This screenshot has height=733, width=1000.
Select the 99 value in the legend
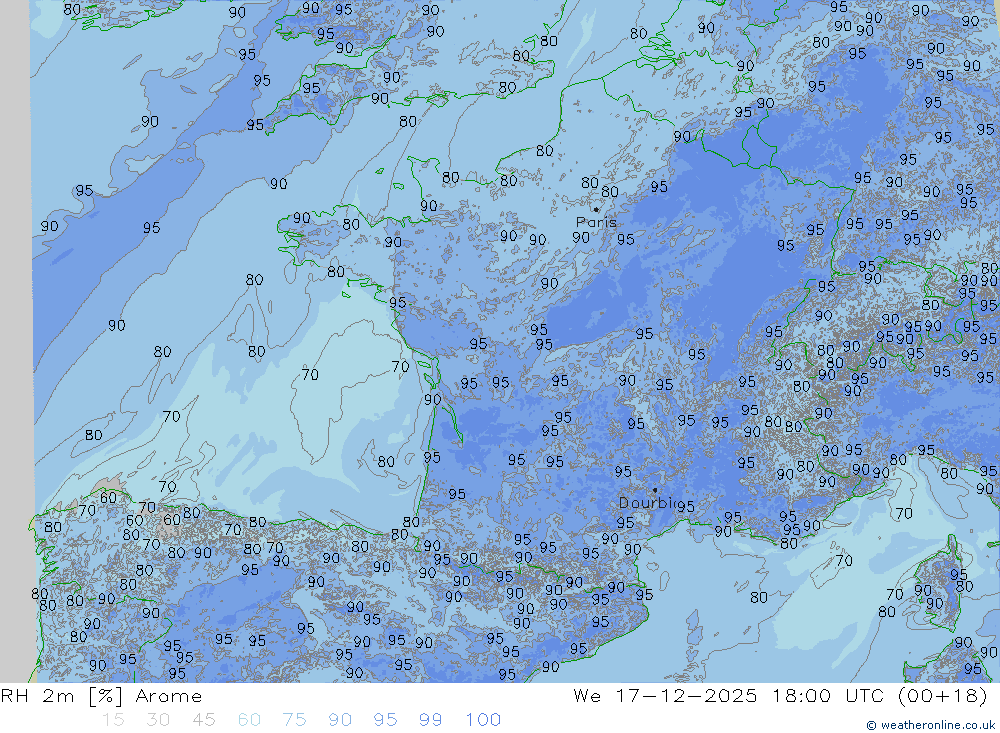(430, 720)
